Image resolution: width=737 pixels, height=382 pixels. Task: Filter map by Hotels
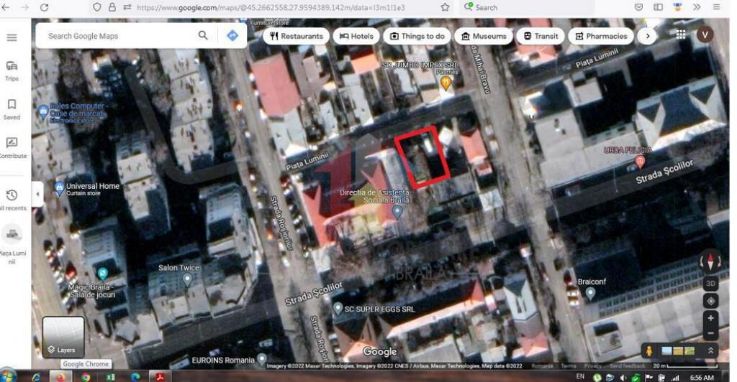[x=356, y=36]
